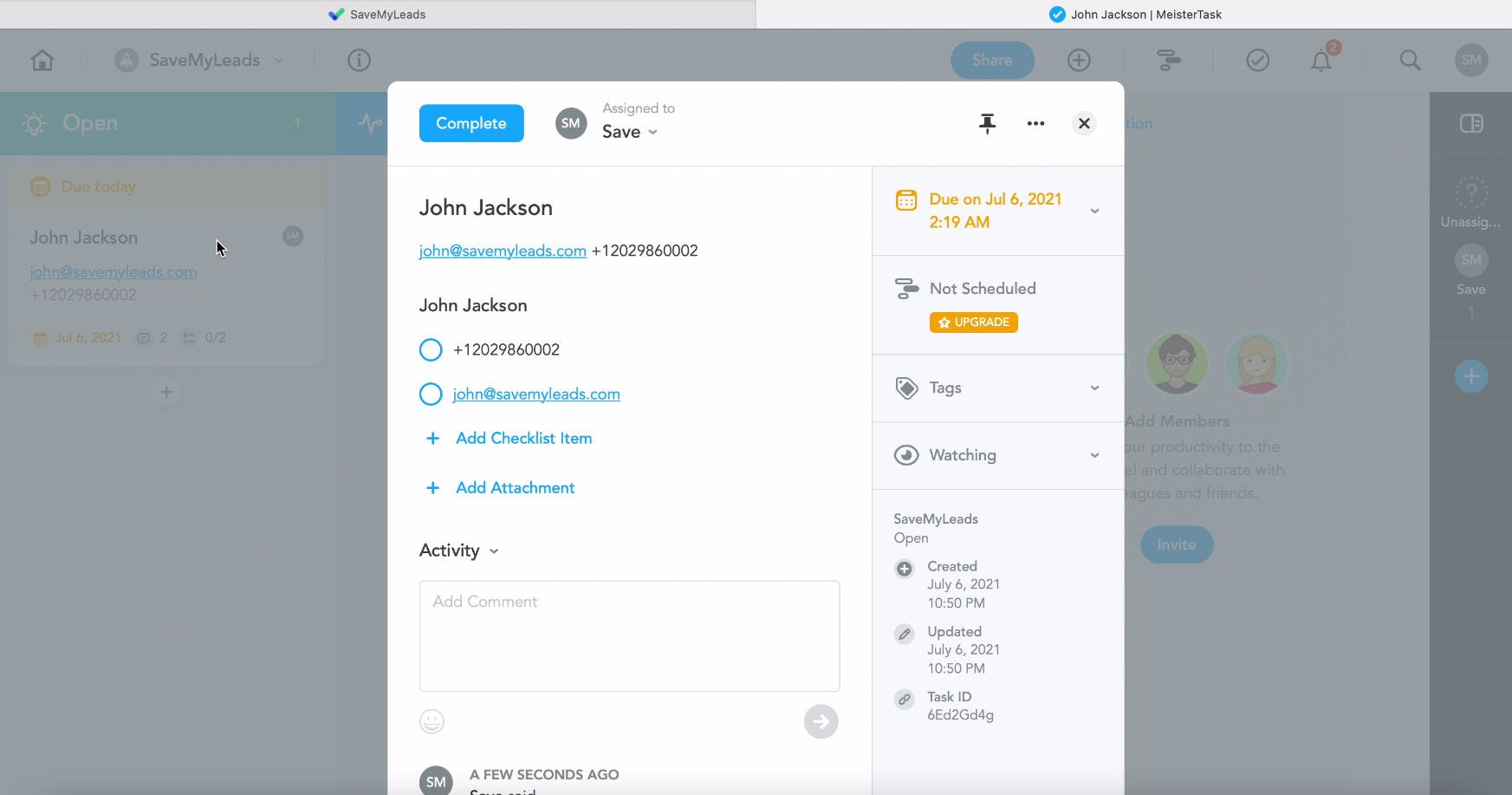Click into the Add Comment field
This screenshot has width=1512, height=795.
[x=629, y=636]
